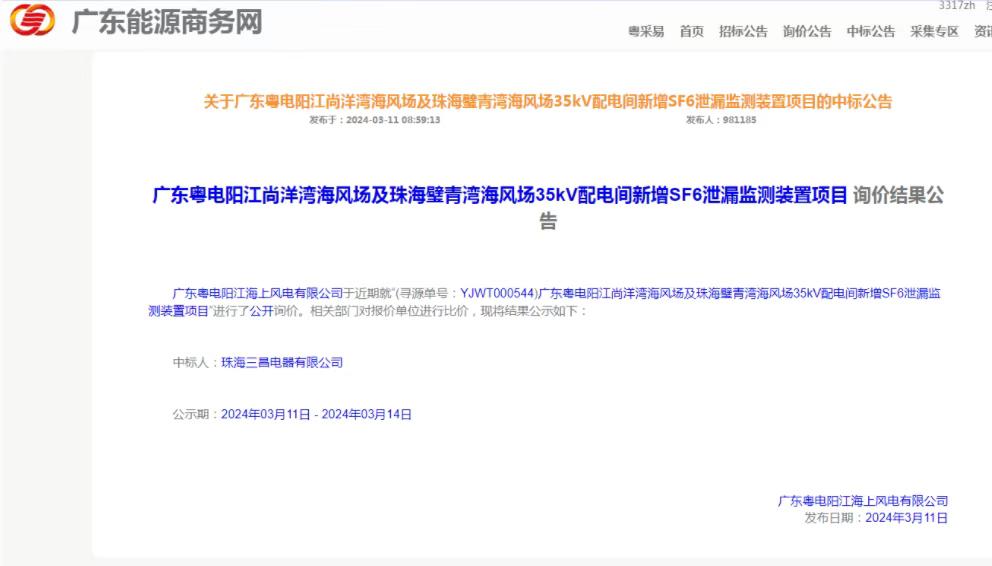
Task: Click 广东粤电阳江海上风电有限公司 in the body paragraph
Action: pyautogui.click(x=258, y=293)
